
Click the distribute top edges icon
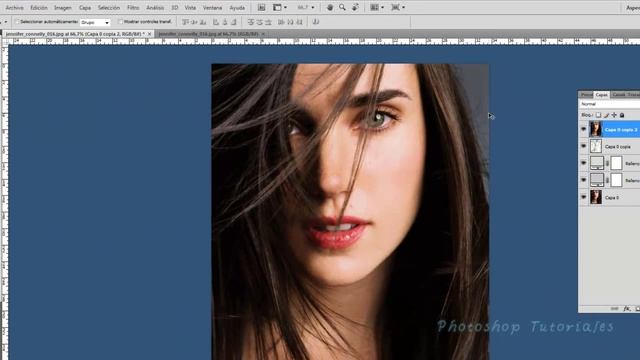pyautogui.click(x=251, y=22)
